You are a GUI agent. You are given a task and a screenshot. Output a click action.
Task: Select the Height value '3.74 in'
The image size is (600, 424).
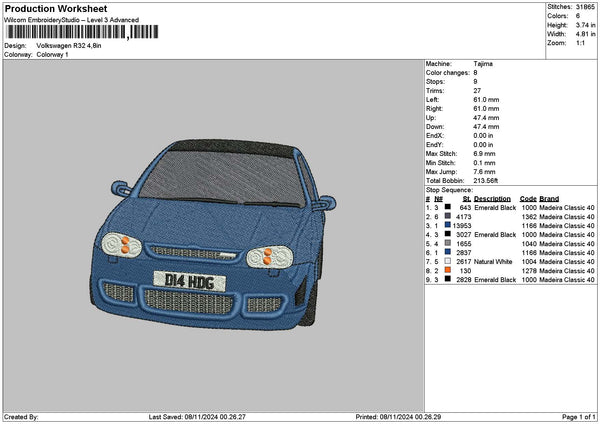point(585,25)
